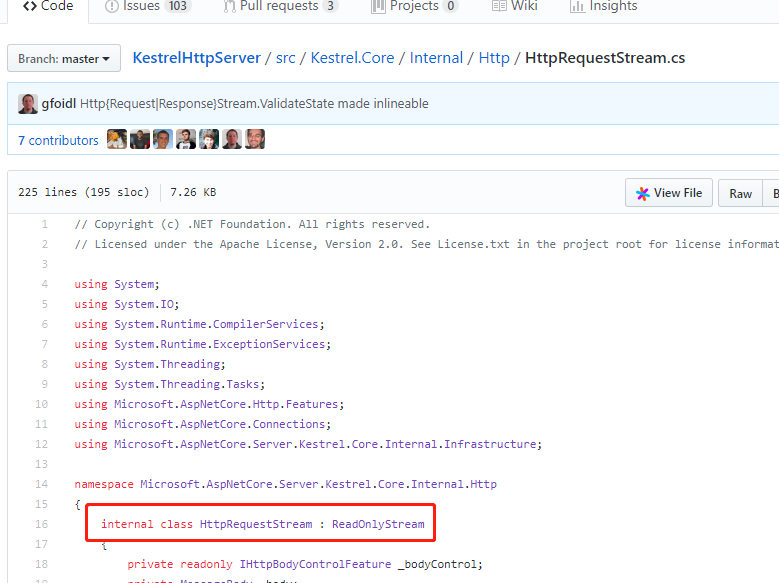This screenshot has width=779, height=583.
Task: Click '225 lines (195 sloc)' file info
Action: (x=83, y=192)
